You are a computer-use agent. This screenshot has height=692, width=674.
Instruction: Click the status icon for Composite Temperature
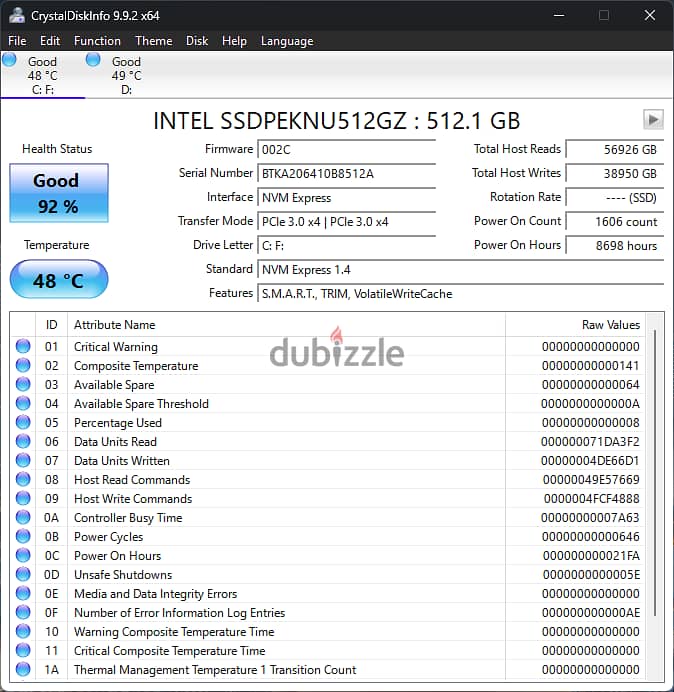click(x=23, y=365)
